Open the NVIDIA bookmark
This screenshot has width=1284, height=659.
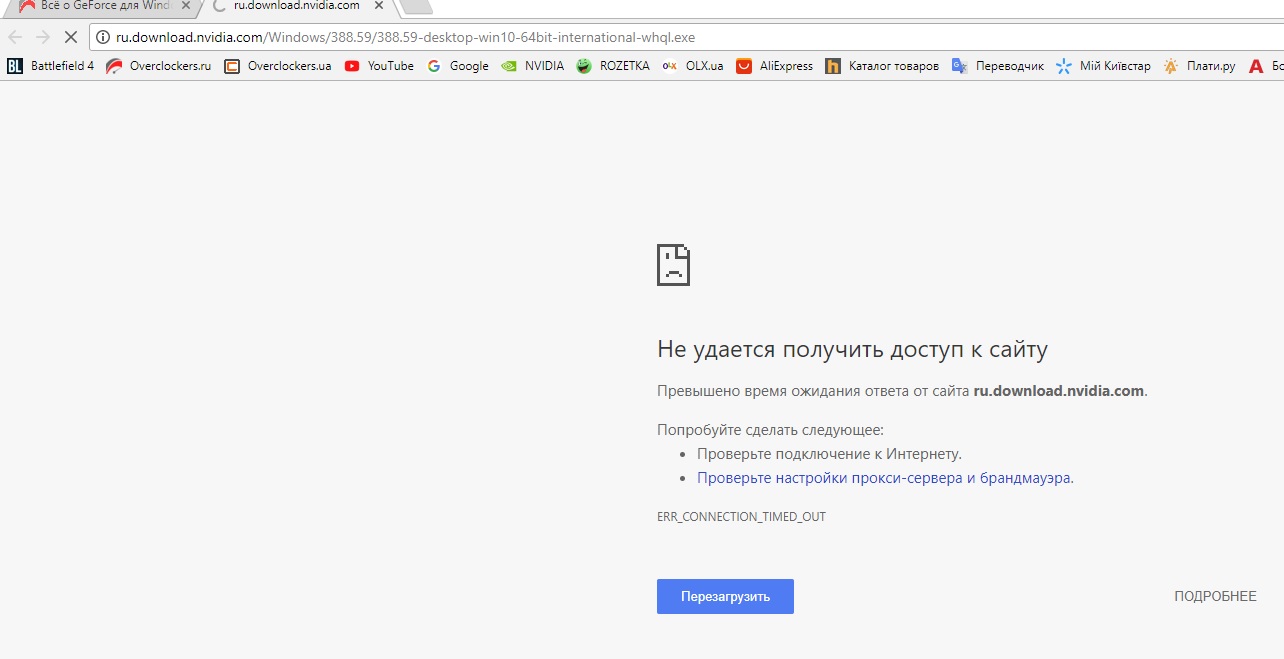[x=533, y=66]
